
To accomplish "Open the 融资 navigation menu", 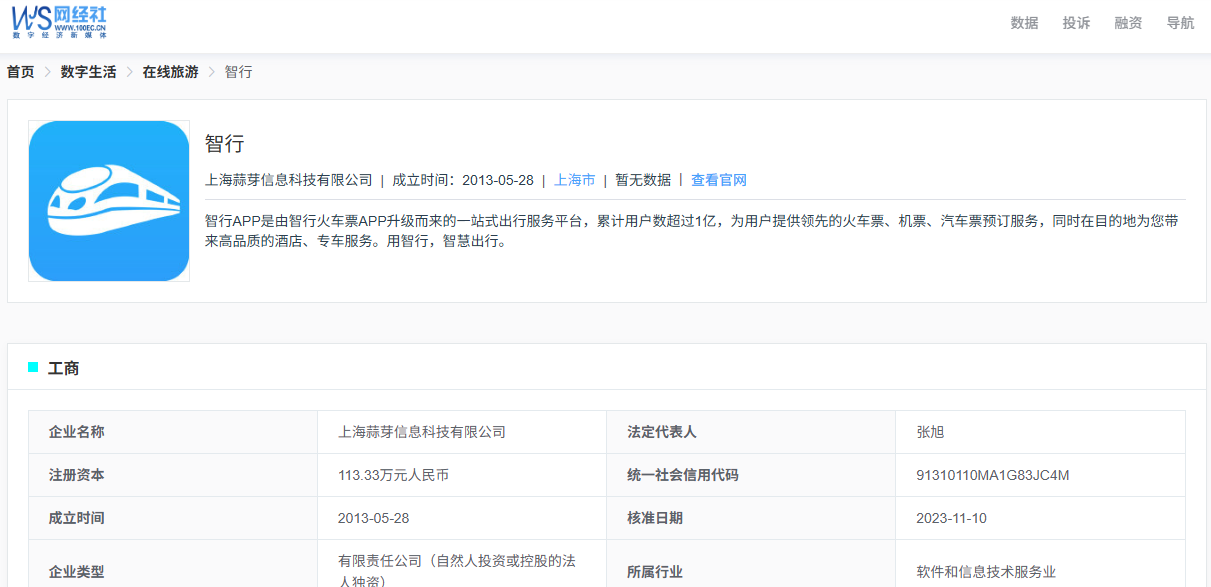I will 1128,23.
